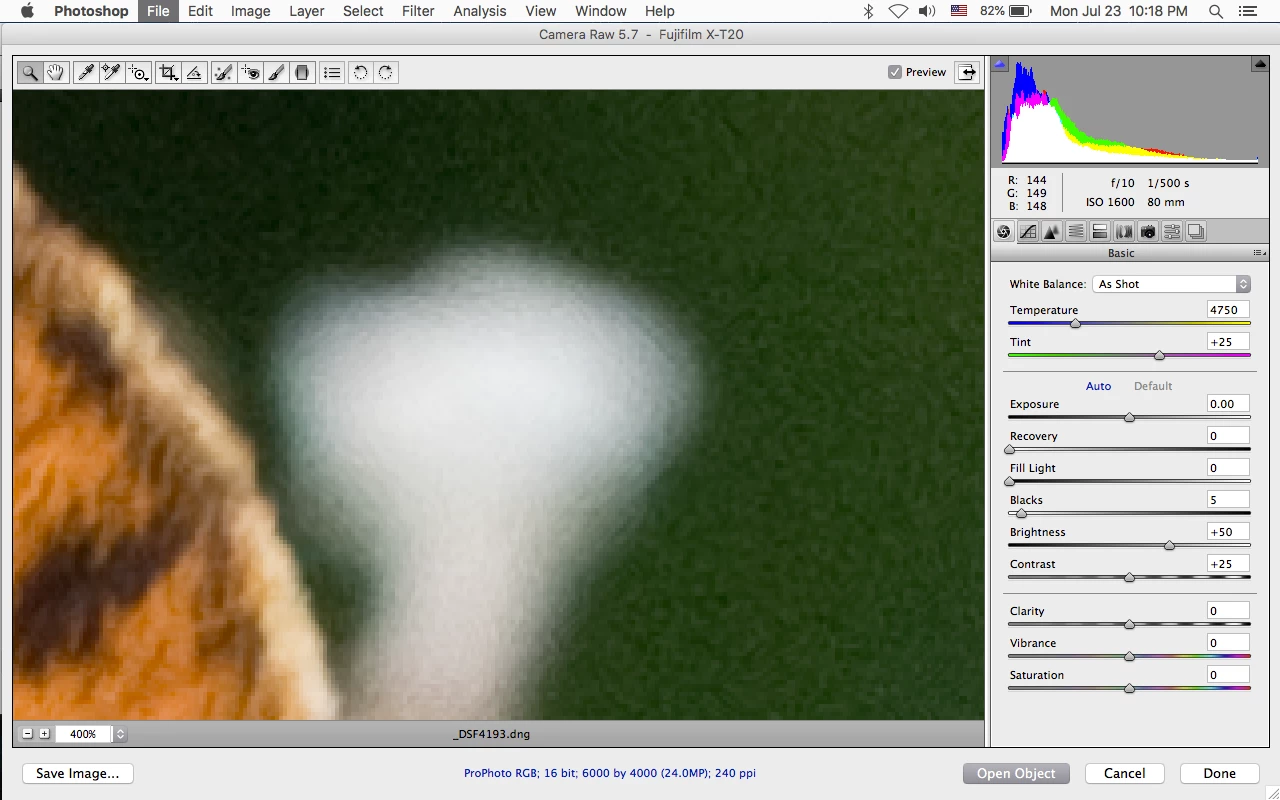The image size is (1280, 800).
Task: Click the Save Image button
Action: 78,773
